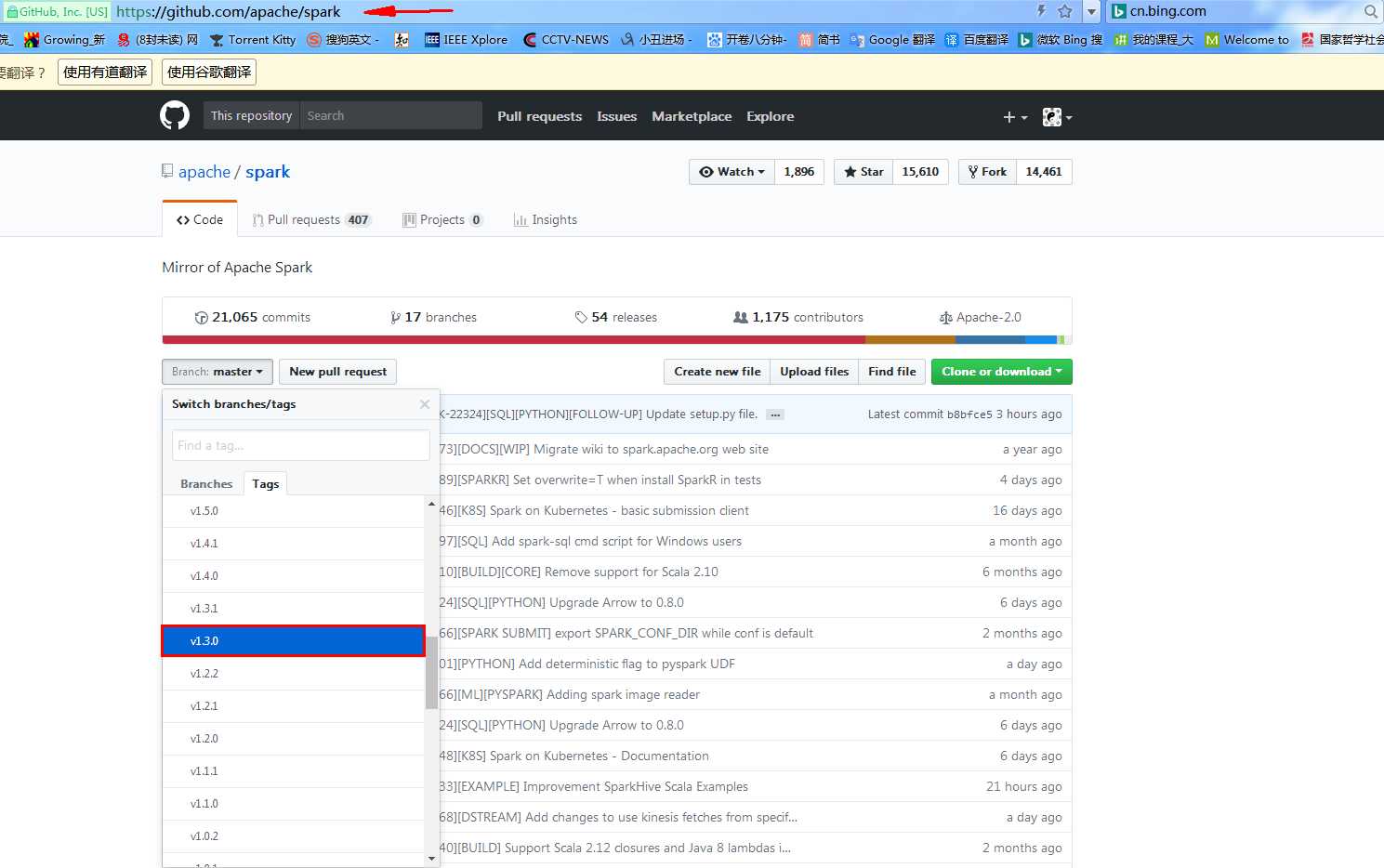Click New pull request button
The height and width of the screenshot is (868, 1384).
click(x=338, y=372)
